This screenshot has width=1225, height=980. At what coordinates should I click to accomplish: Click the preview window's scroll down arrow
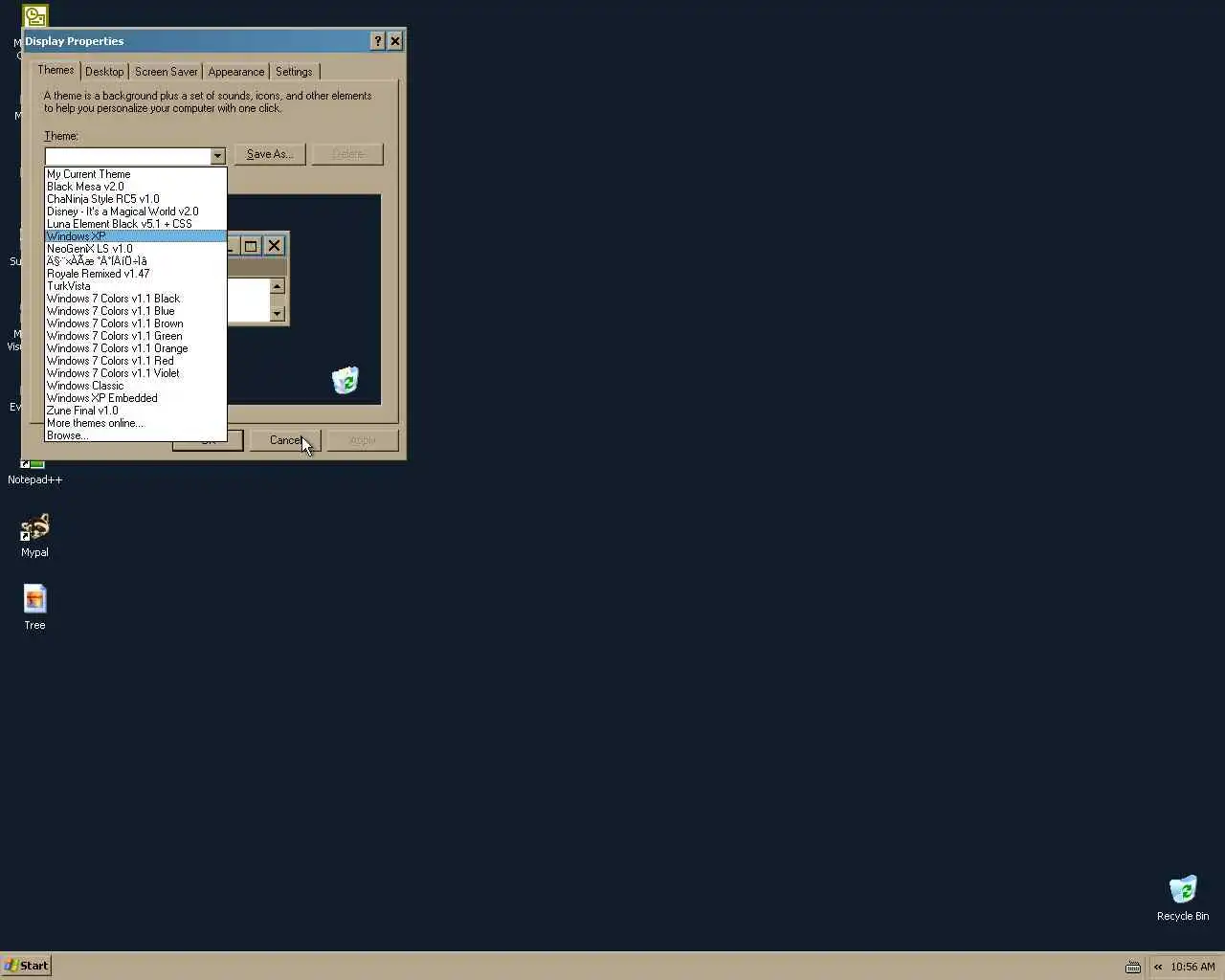(x=277, y=314)
